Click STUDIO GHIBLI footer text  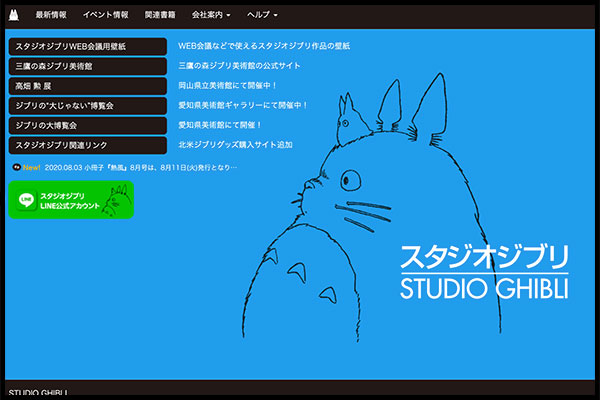point(38,393)
